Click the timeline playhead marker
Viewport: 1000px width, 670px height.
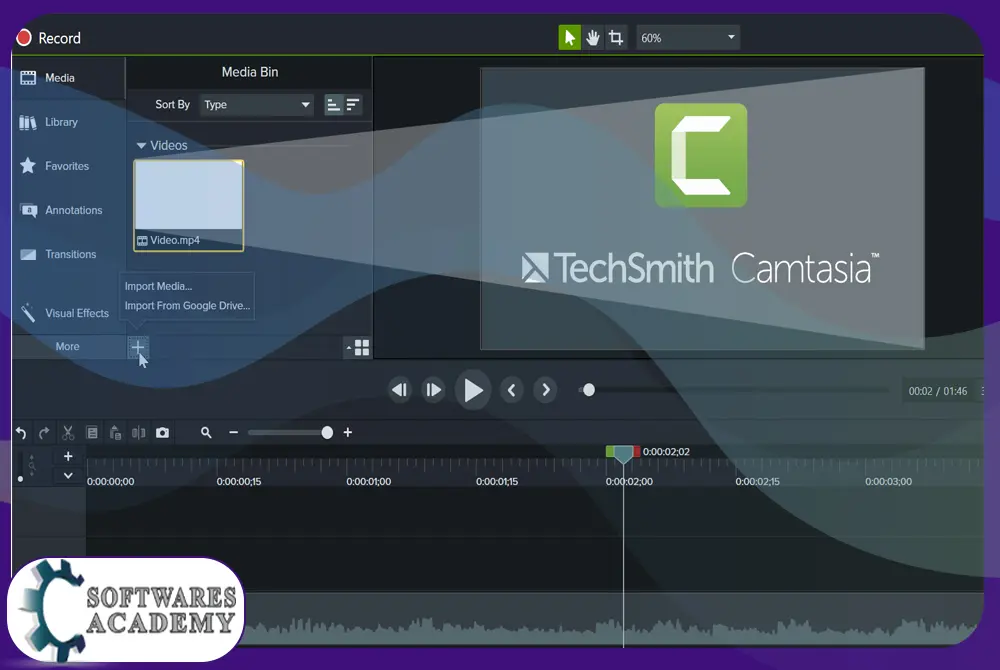click(623, 454)
